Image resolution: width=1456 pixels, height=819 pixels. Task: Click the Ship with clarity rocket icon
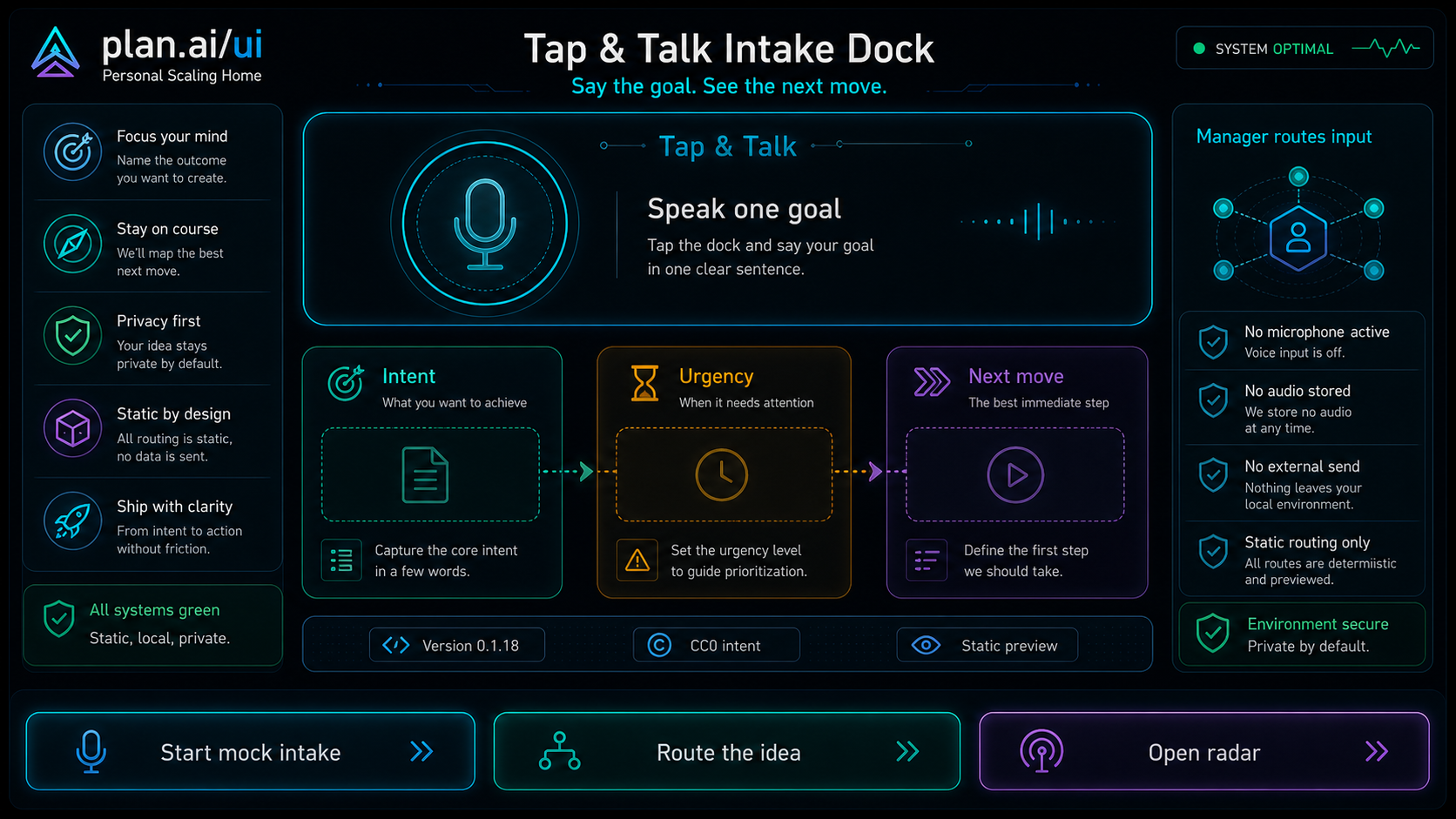(73, 520)
